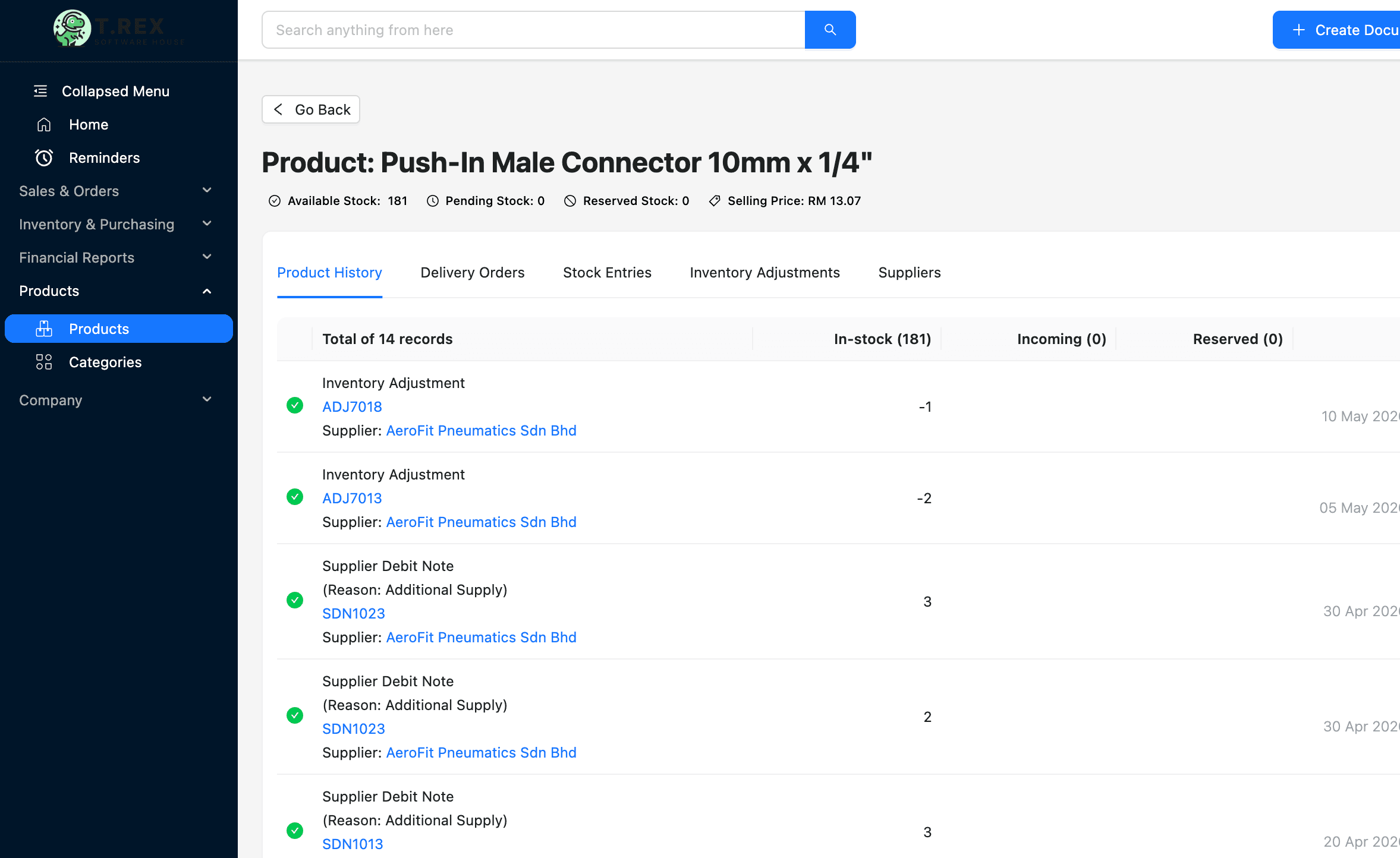Open Reminders via the clock icon
This screenshot has width=1400, height=858.
click(x=44, y=157)
